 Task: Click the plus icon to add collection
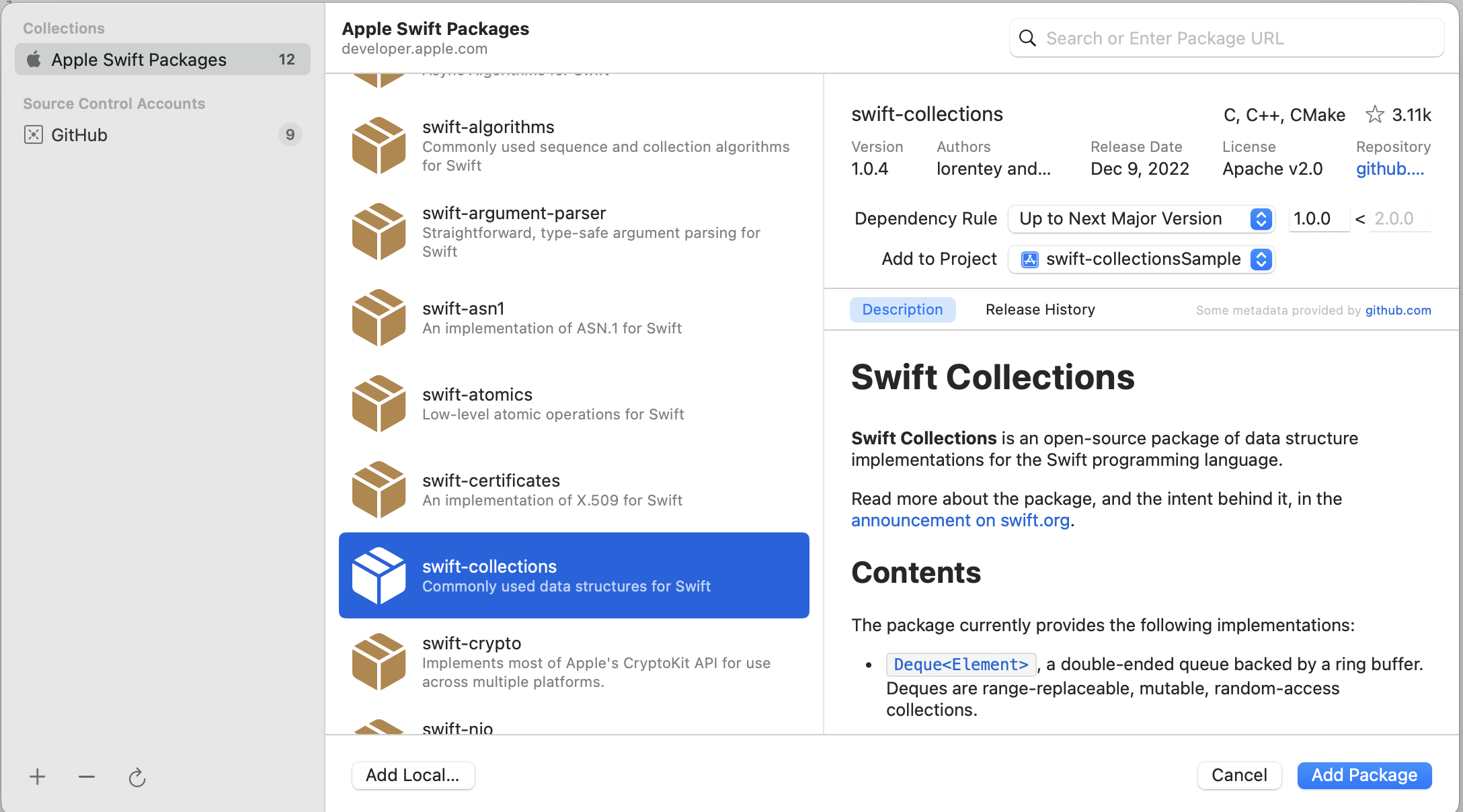coord(38,777)
